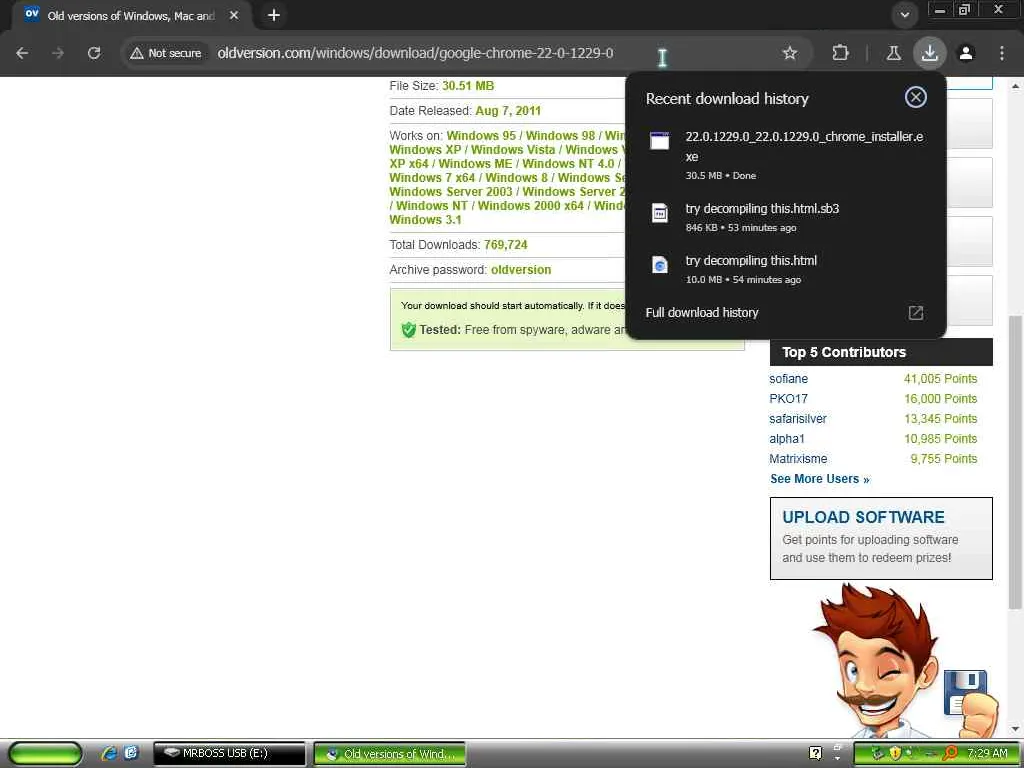
Task: Switch to MRBOSS USB (E:) taskbar window
Action: point(229,754)
